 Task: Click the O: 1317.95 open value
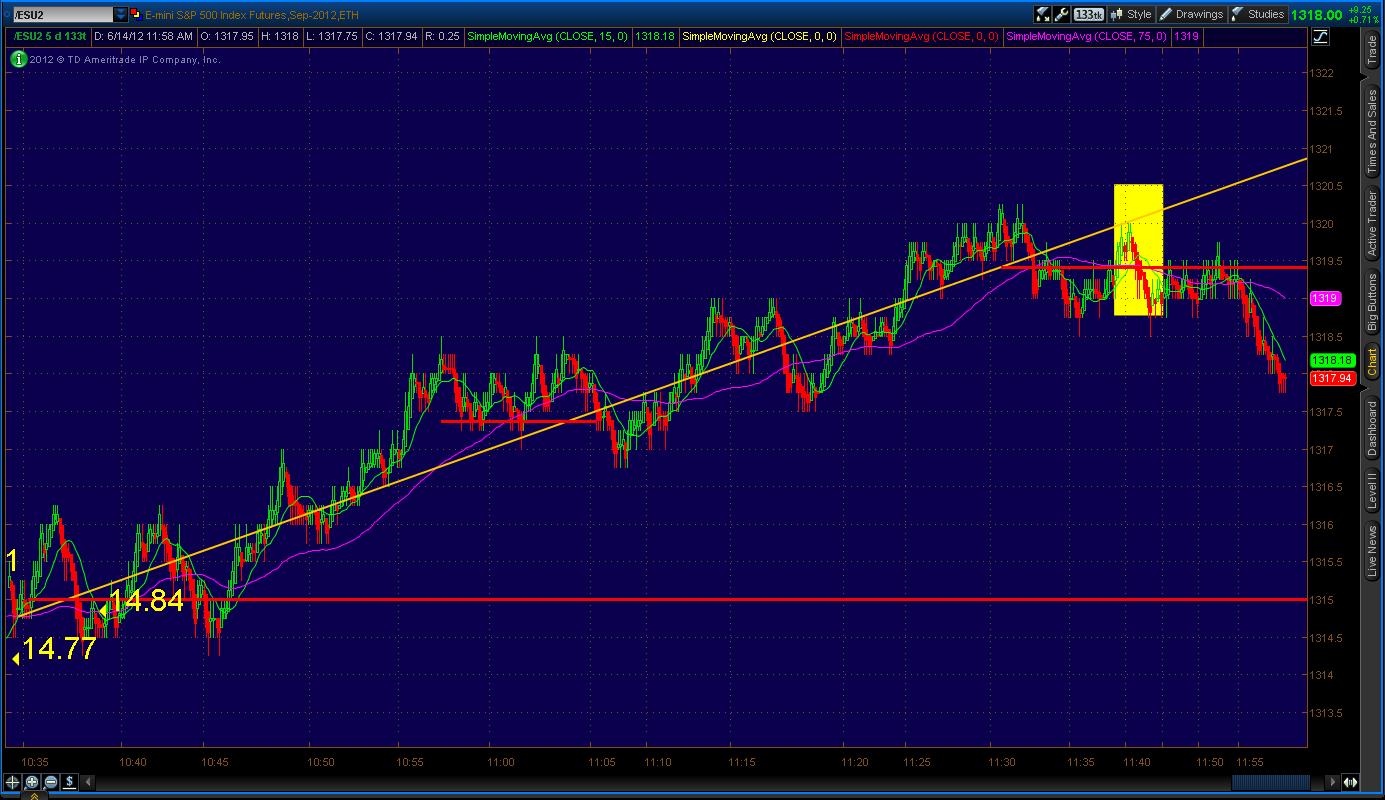coord(227,37)
